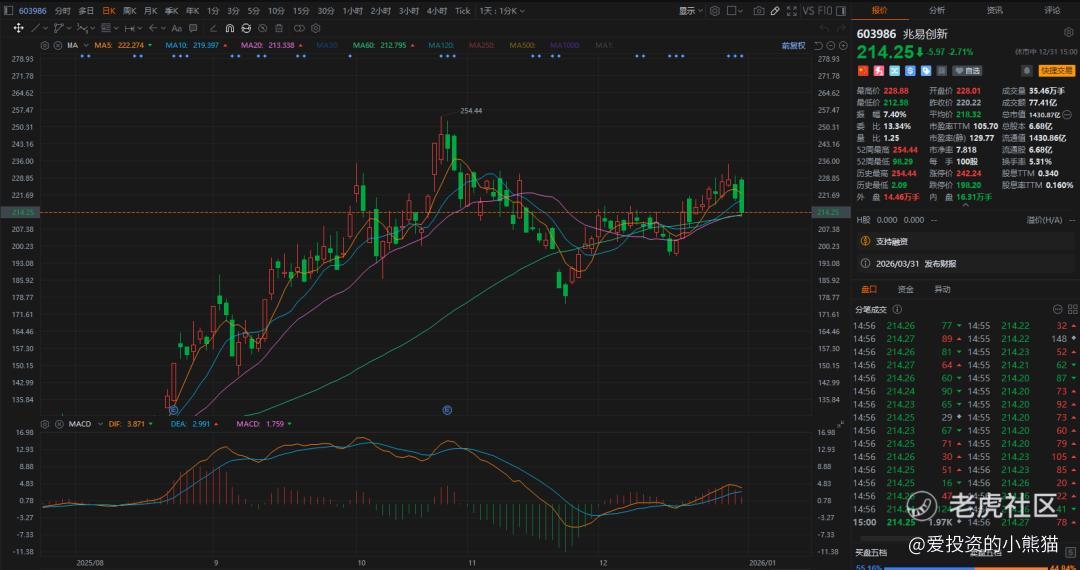Expand the Fibonacci tool dropdown arrow

pyautogui.click(x=116, y=28)
